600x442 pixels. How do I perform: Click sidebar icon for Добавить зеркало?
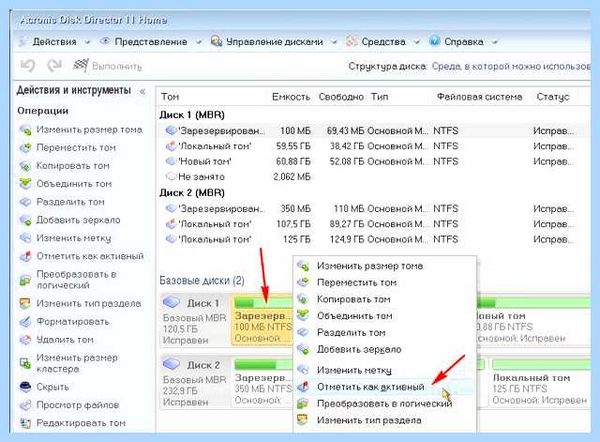[25, 220]
